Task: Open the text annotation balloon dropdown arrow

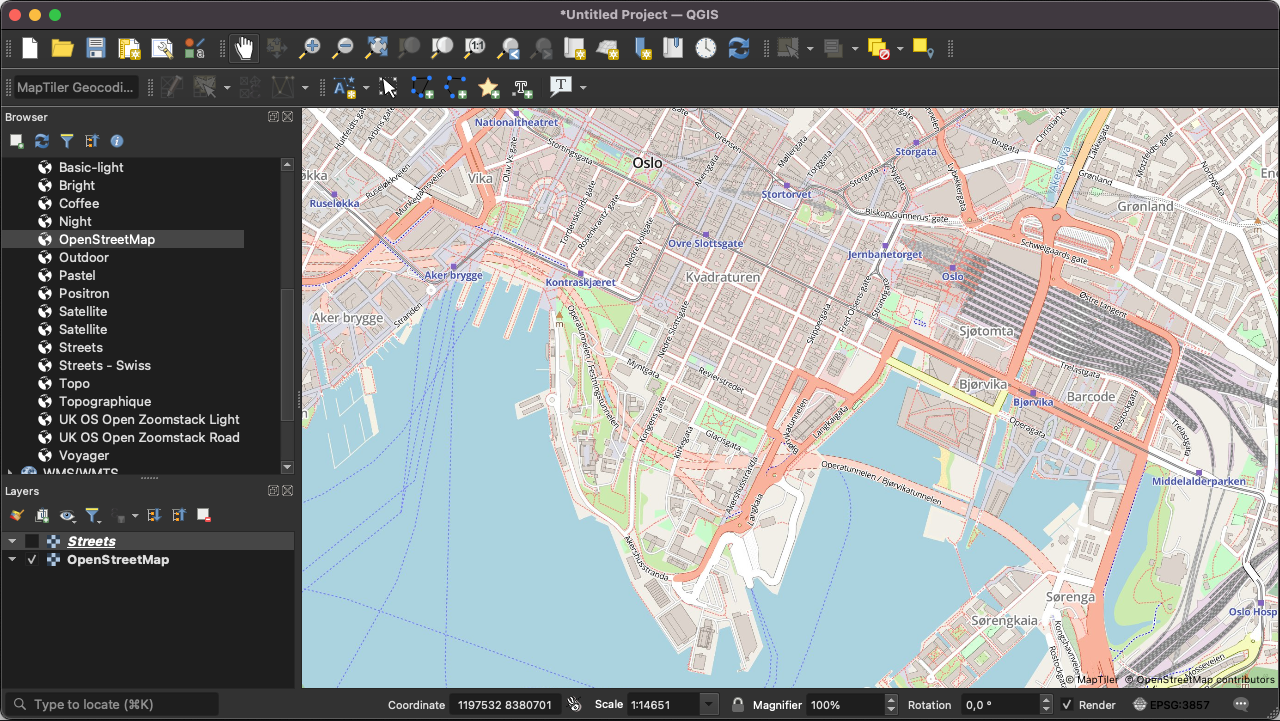Action: coord(583,88)
